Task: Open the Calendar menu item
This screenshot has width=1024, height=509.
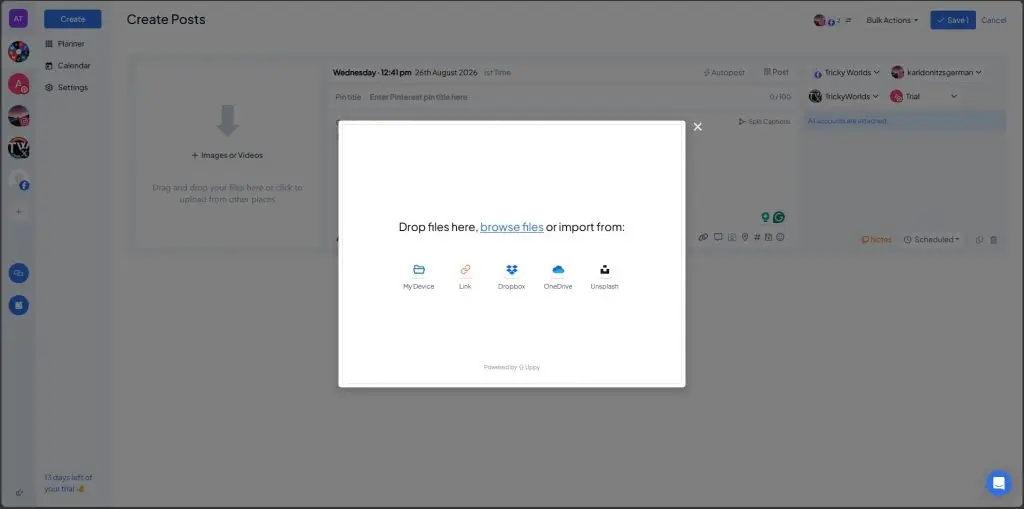Action: pos(67,65)
